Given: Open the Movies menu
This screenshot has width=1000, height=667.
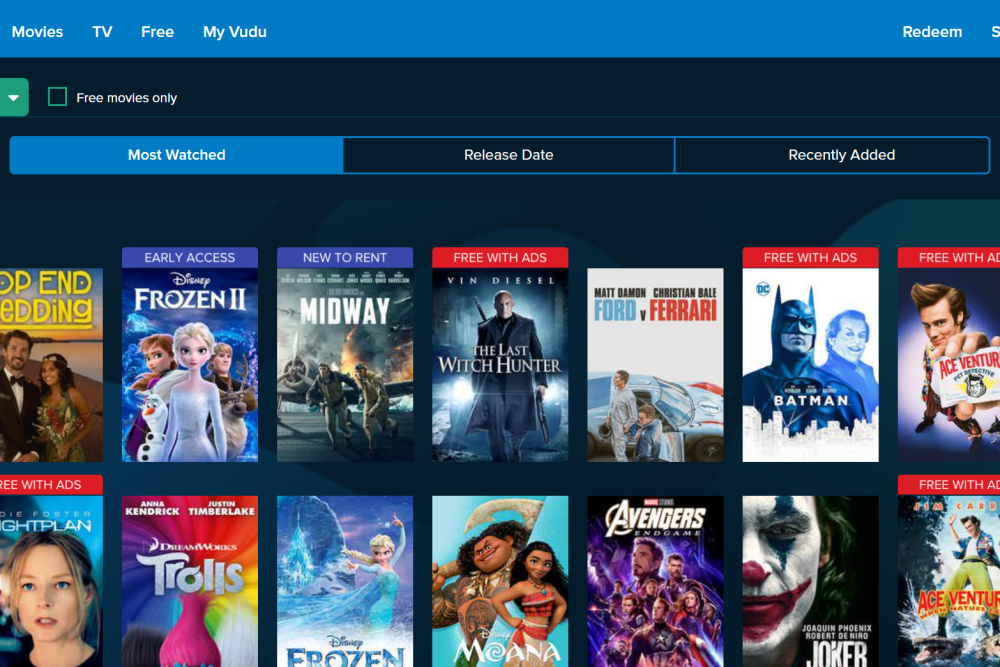Looking at the screenshot, I should pyautogui.click(x=37, y=32).
